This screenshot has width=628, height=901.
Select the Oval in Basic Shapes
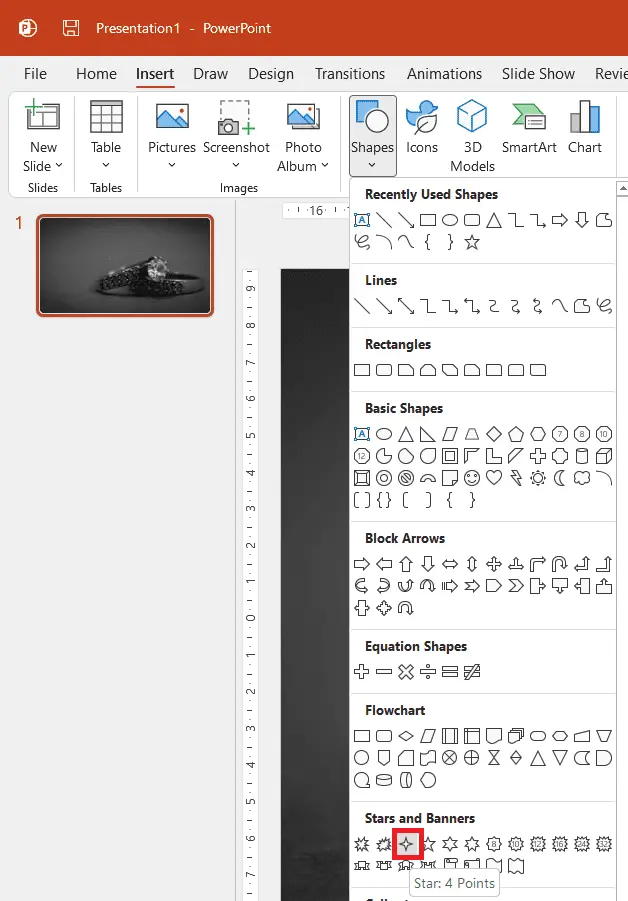point(384,434)
